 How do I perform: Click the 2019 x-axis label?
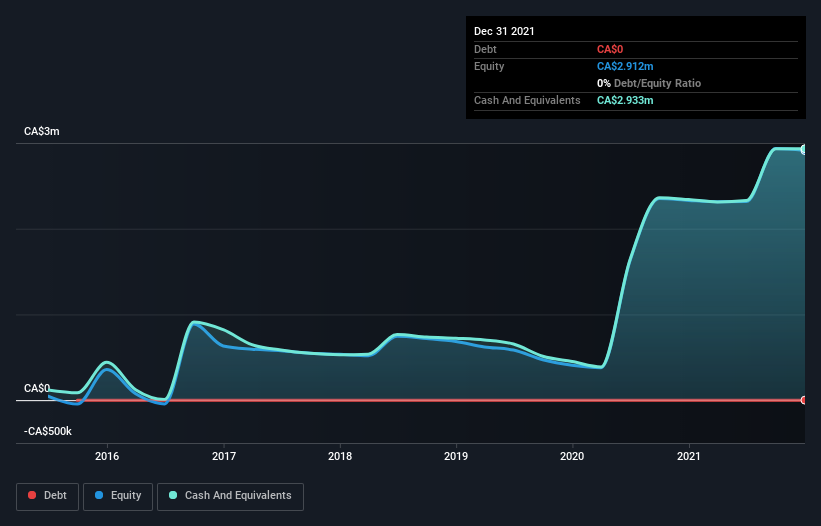click(x=456, y=456)
